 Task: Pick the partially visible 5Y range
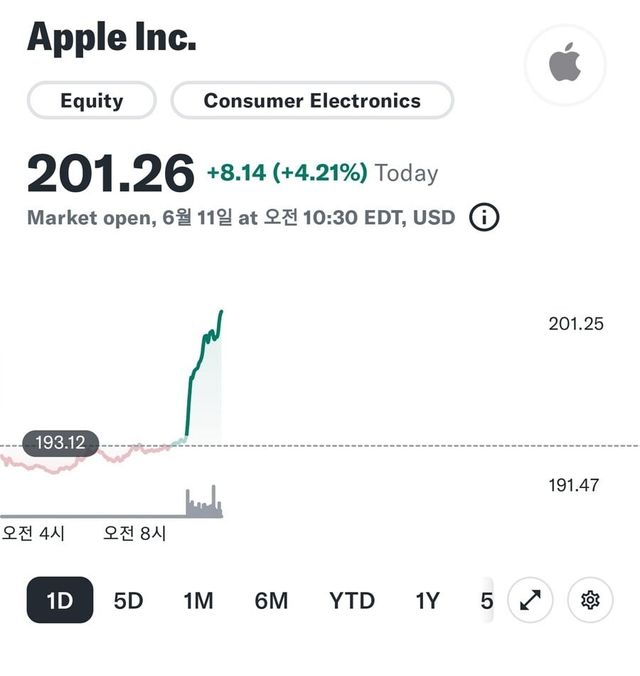(486, 600)
